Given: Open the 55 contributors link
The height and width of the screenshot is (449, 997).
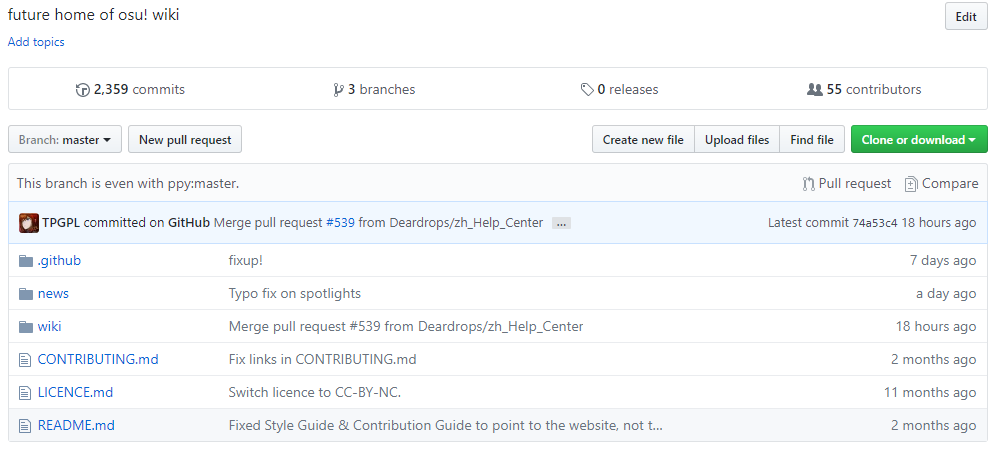Looking at the screenshot, I should 863,90.
